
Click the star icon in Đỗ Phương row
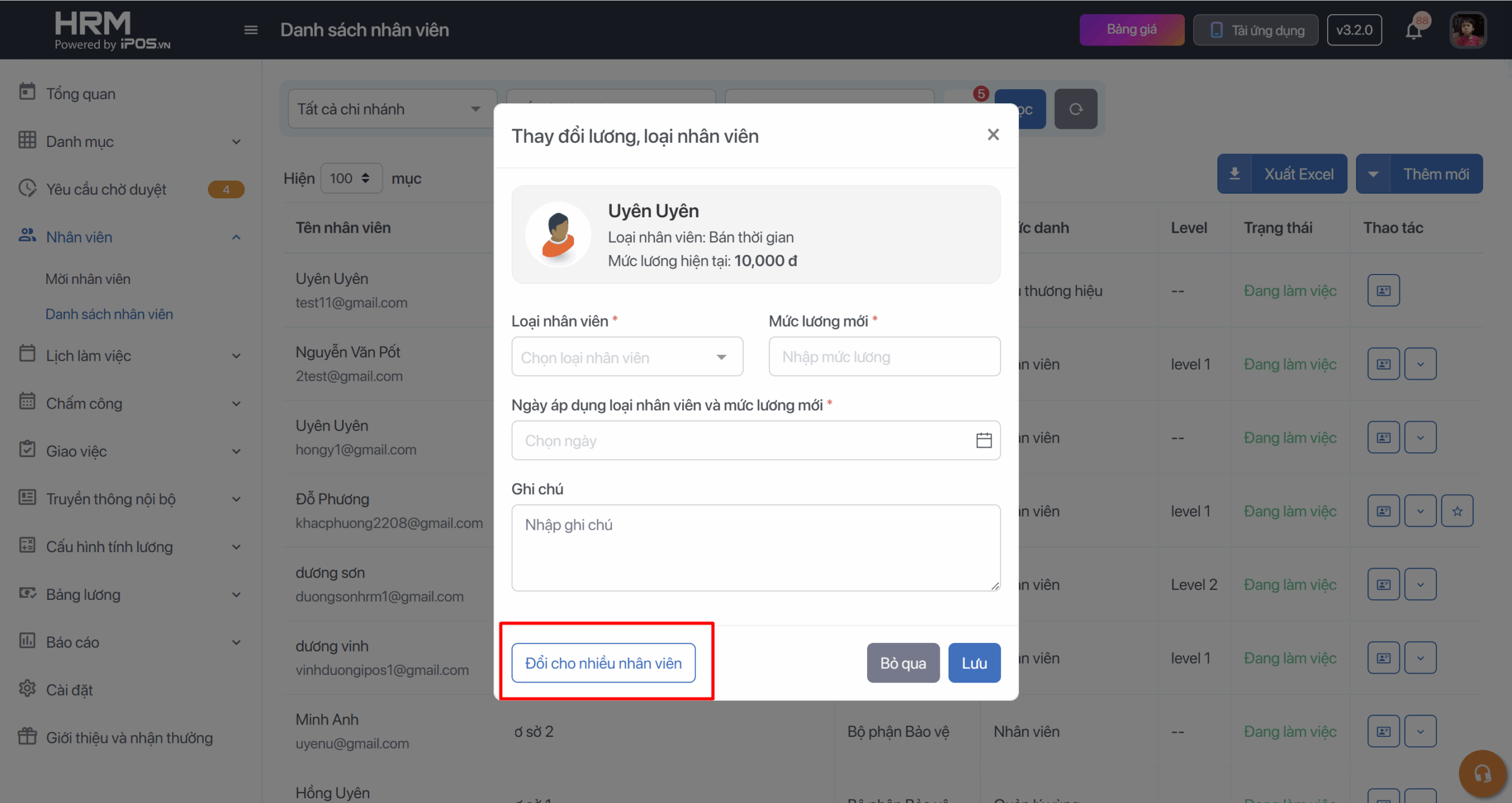point(1457,511)
